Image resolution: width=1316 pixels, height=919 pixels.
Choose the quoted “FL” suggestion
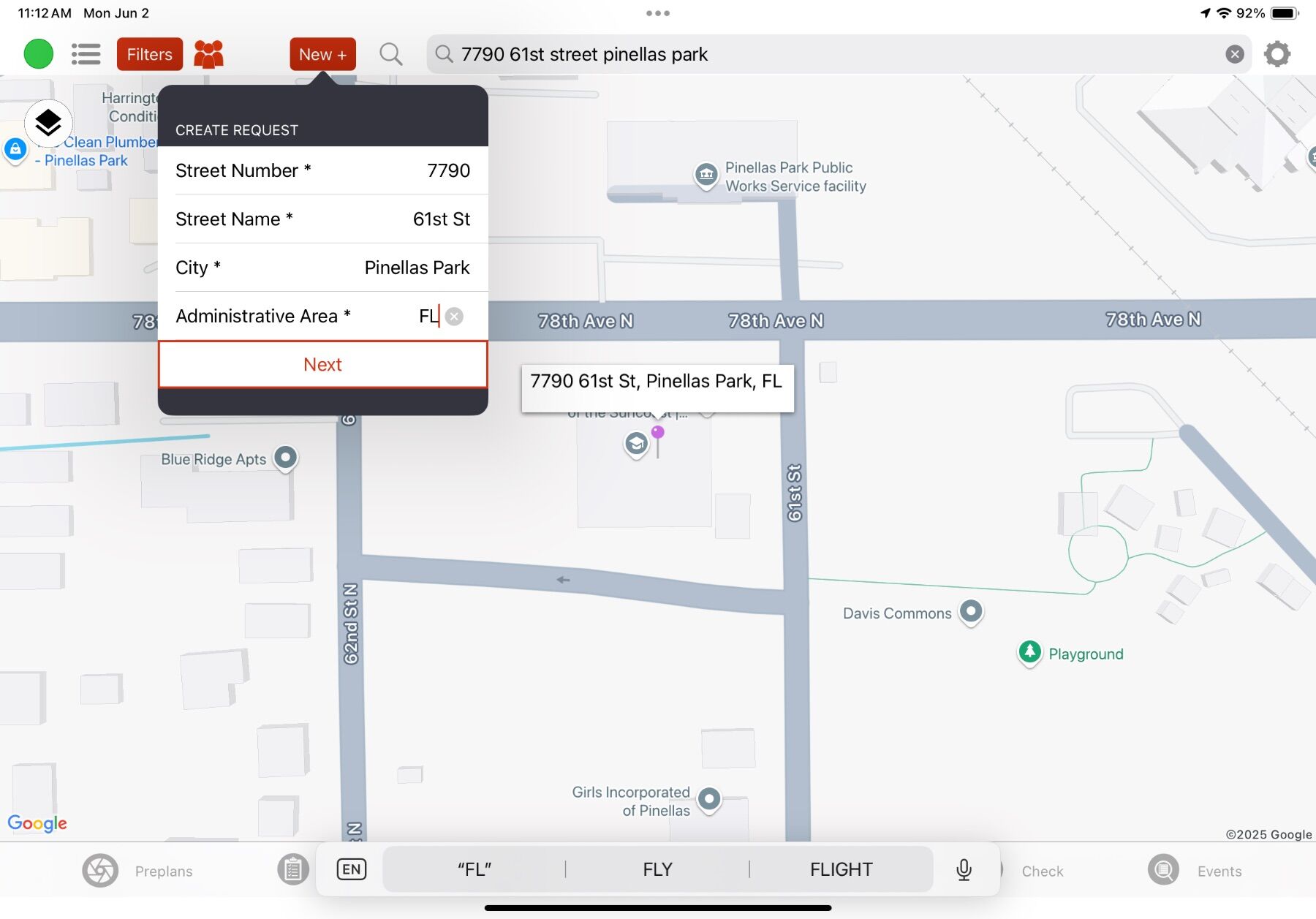(474, 869)
